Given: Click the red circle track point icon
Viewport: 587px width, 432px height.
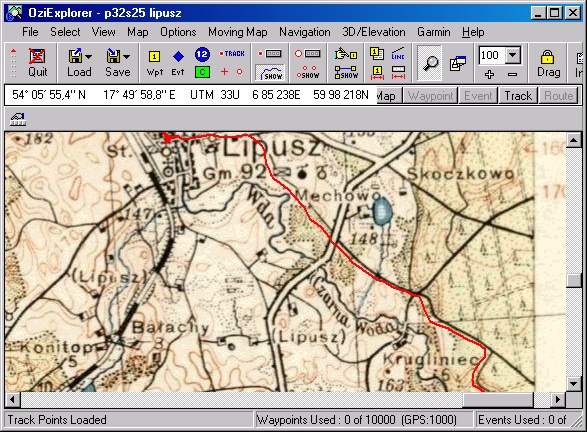Looking at the screenshot, I should (239, 71).
